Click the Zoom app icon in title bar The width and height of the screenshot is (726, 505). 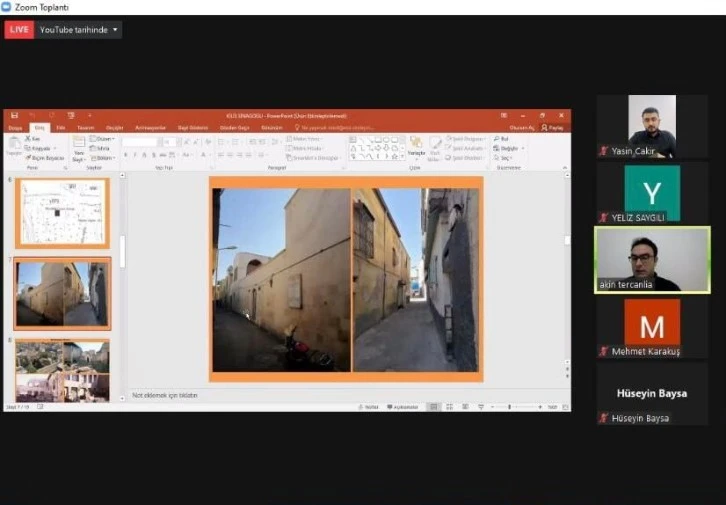[6, 7]
